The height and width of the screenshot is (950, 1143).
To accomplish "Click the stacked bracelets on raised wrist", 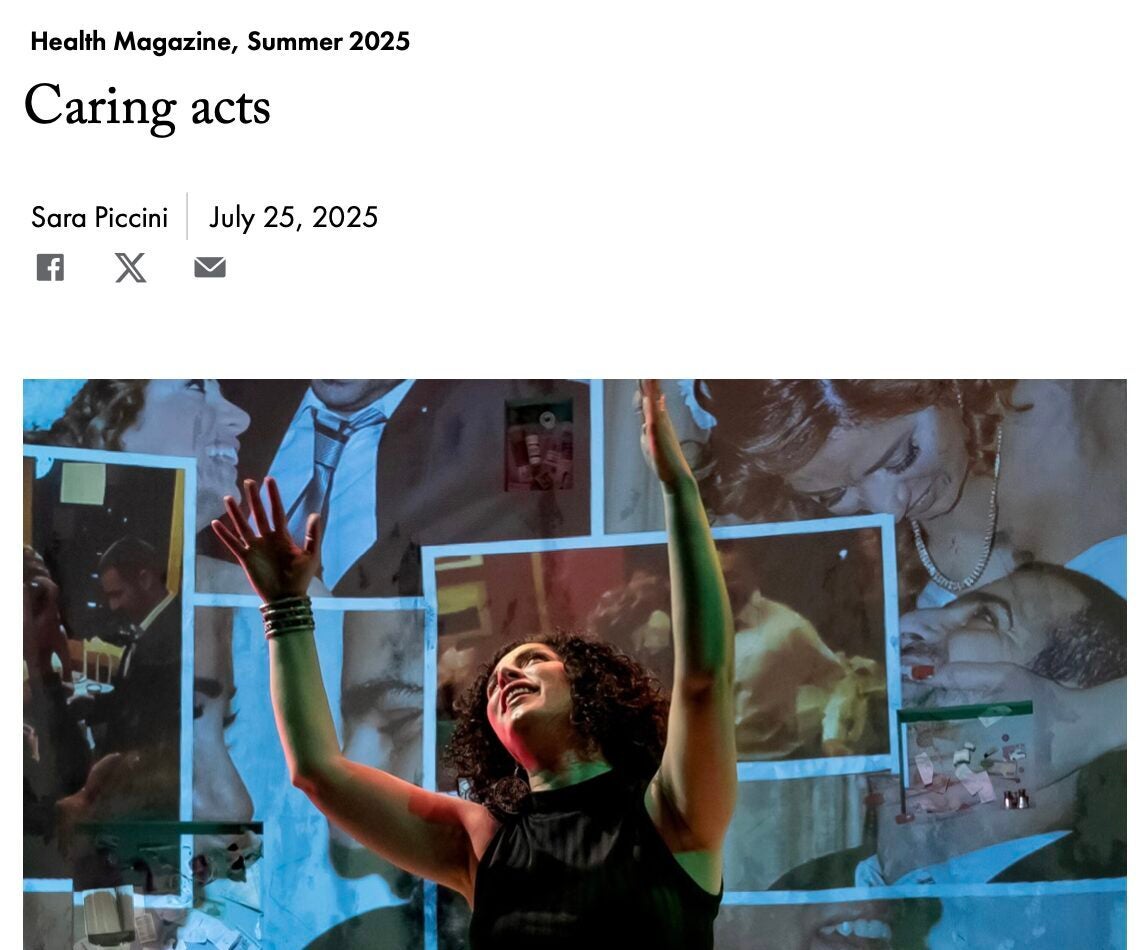I will coord(287,617).
